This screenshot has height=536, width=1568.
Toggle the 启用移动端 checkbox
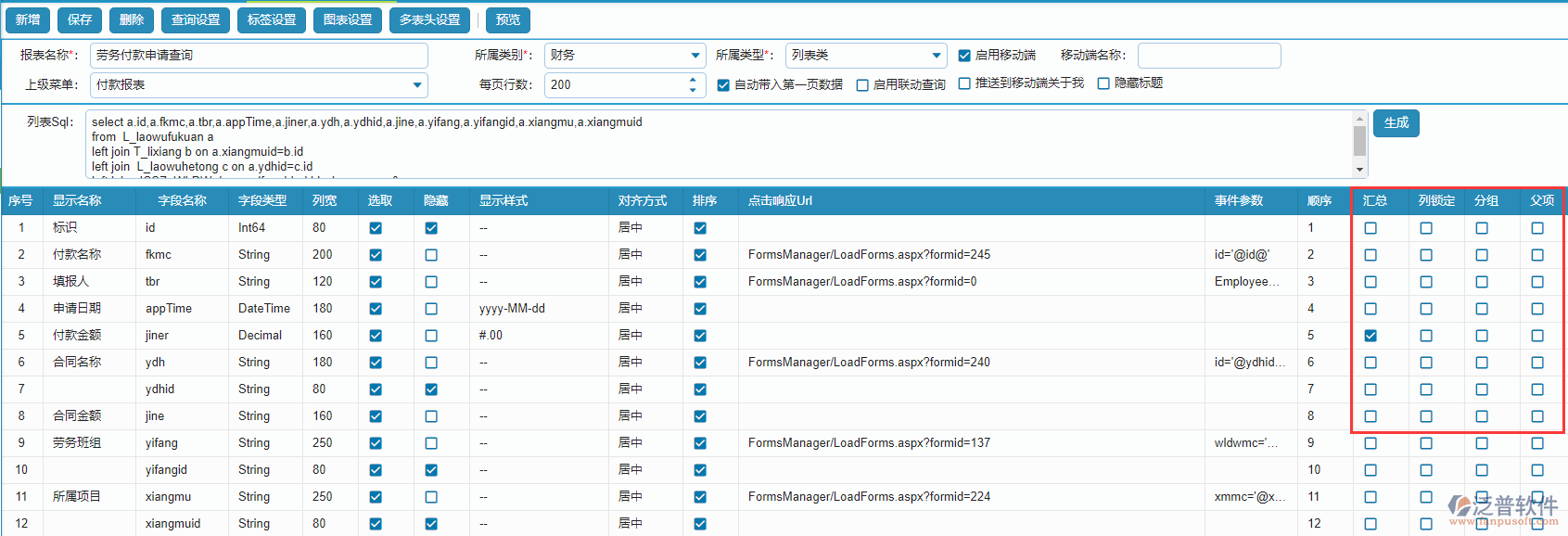click(964, 56)
